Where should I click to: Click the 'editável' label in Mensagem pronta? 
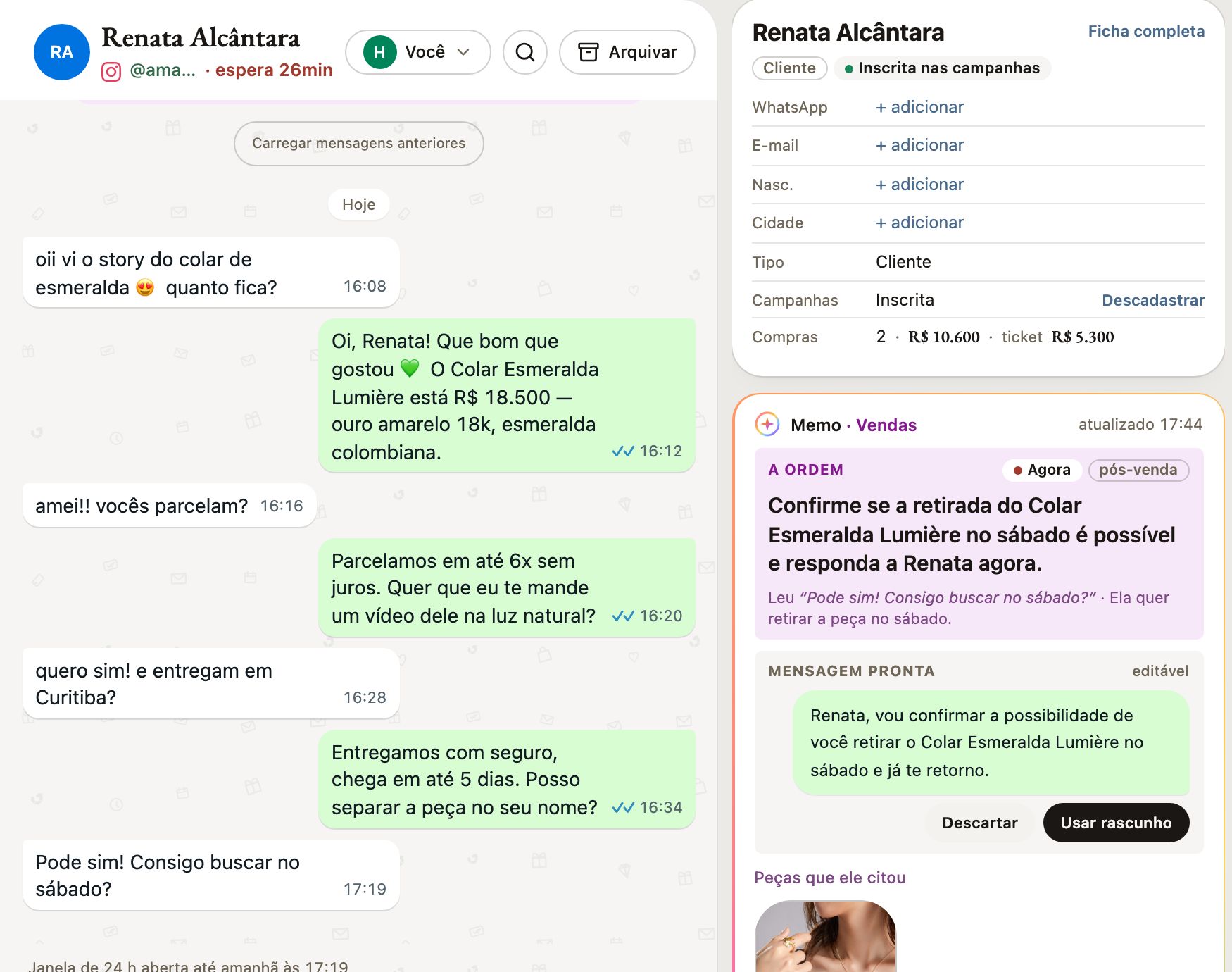click(x=1160, y=671)
